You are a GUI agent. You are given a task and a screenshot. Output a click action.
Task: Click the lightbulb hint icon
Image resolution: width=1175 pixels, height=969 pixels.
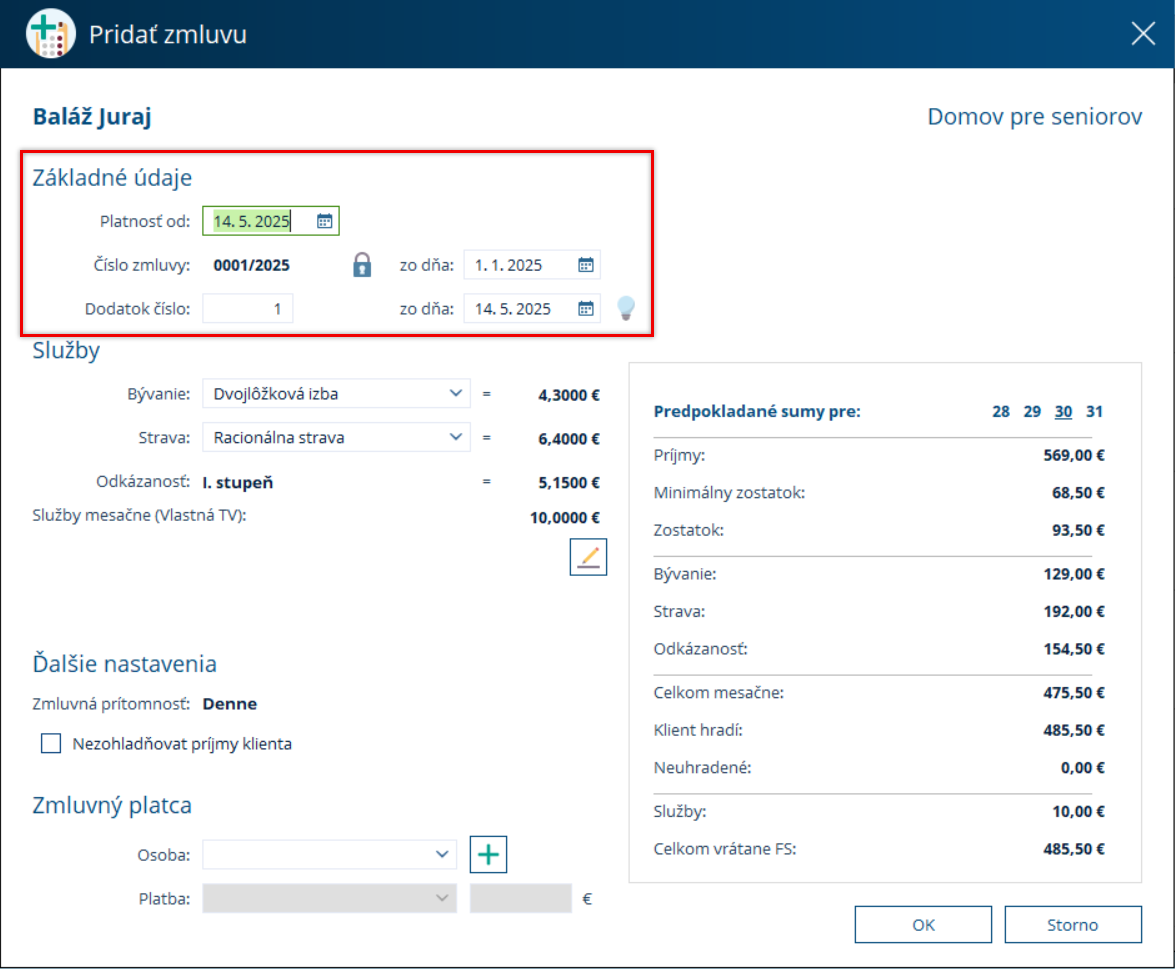tap(626, 308)
